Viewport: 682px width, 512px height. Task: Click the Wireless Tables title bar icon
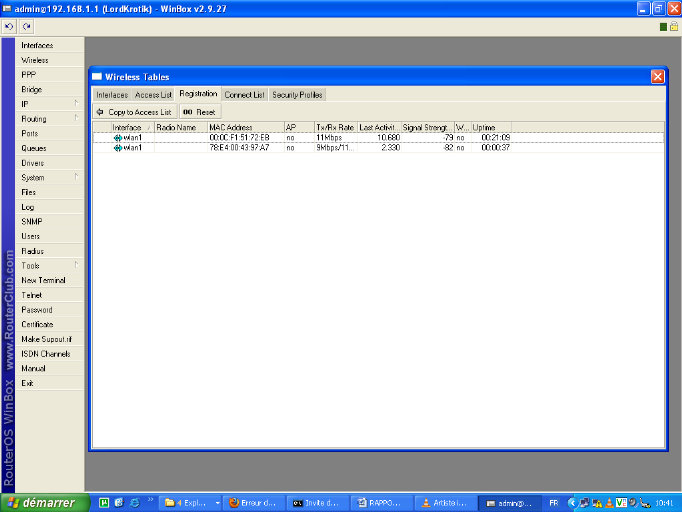click(97, 77)
